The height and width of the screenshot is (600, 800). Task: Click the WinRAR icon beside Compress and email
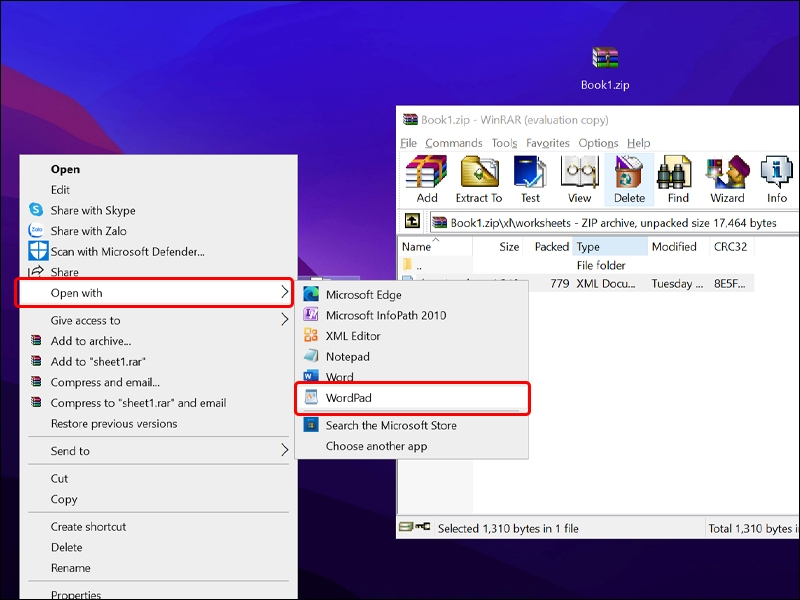point(36,382)
